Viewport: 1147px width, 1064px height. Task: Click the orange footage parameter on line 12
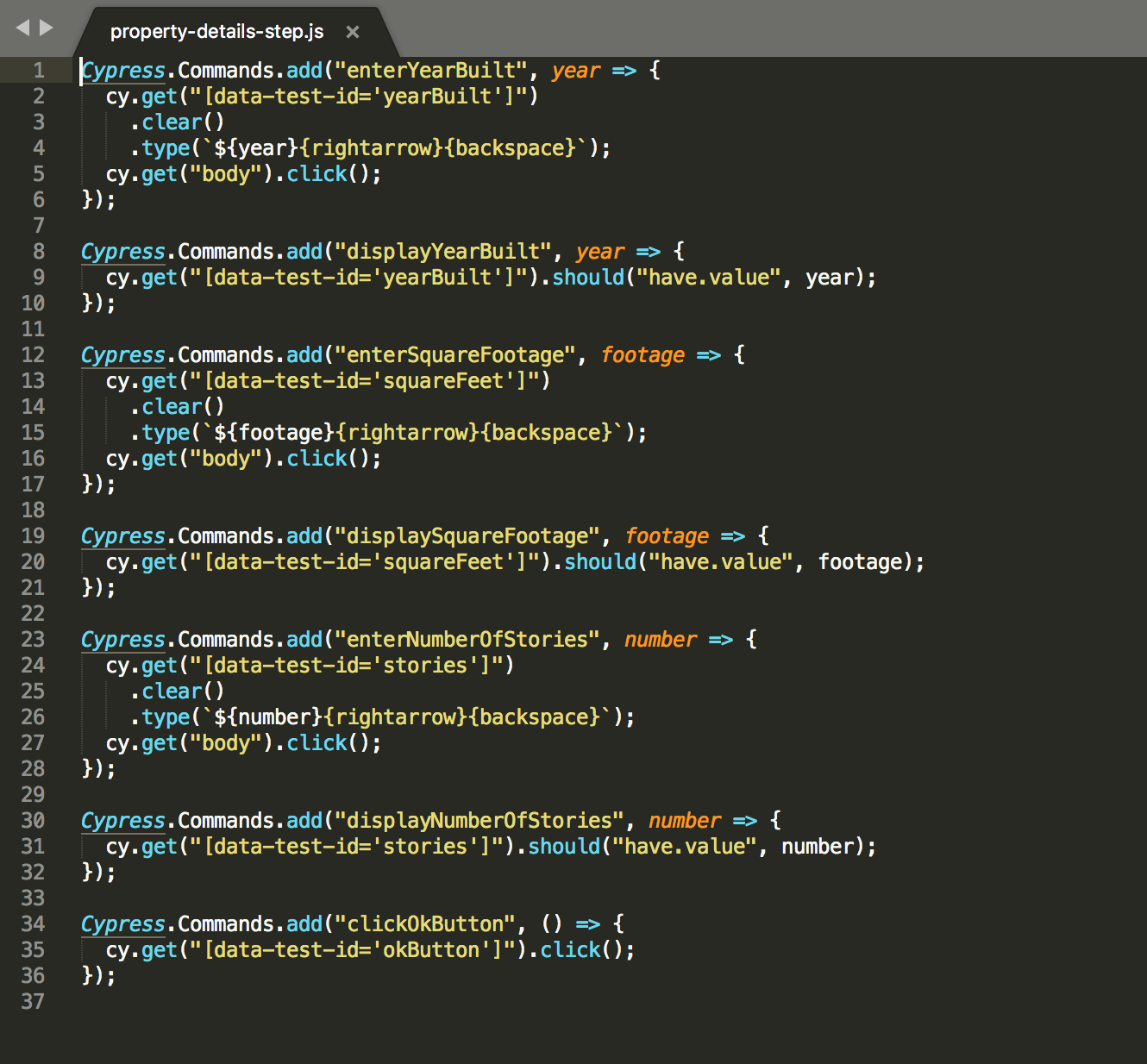tap(642, 355)
